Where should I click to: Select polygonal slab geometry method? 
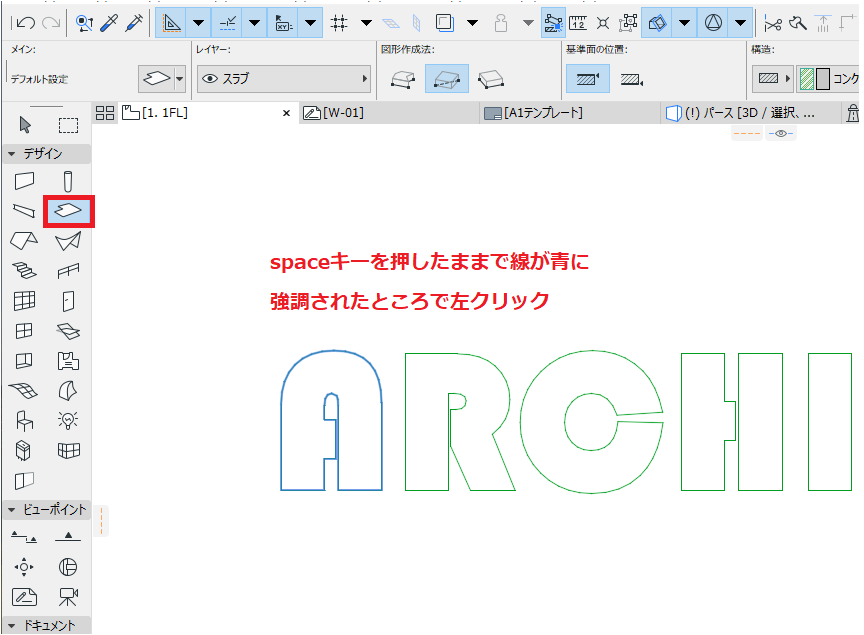403,79
